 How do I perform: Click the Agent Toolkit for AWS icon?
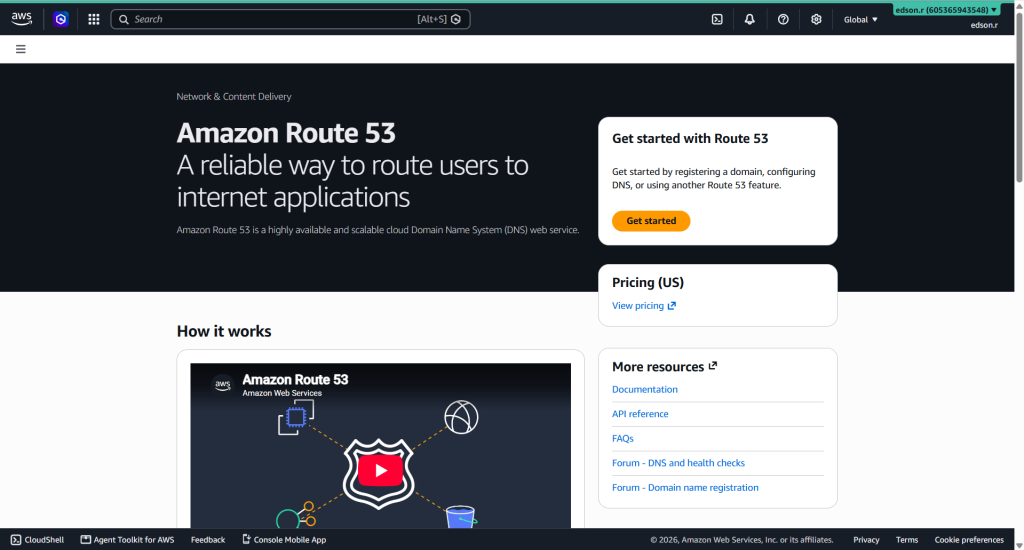[x=86, y=540]
